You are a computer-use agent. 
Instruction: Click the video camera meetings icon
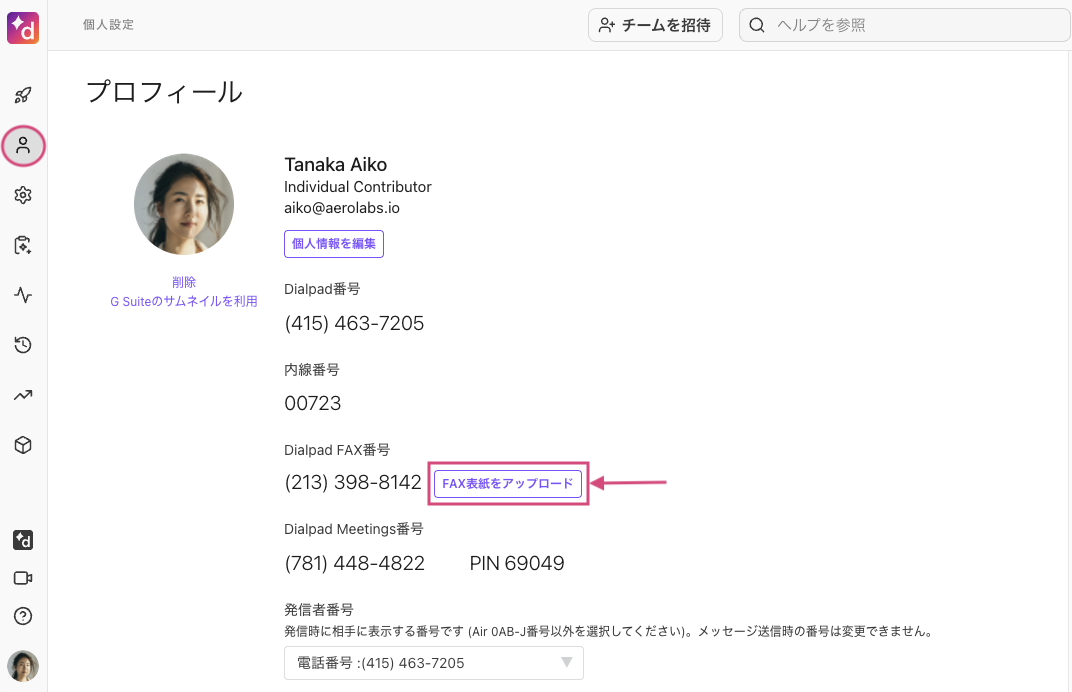pos(23,578)
